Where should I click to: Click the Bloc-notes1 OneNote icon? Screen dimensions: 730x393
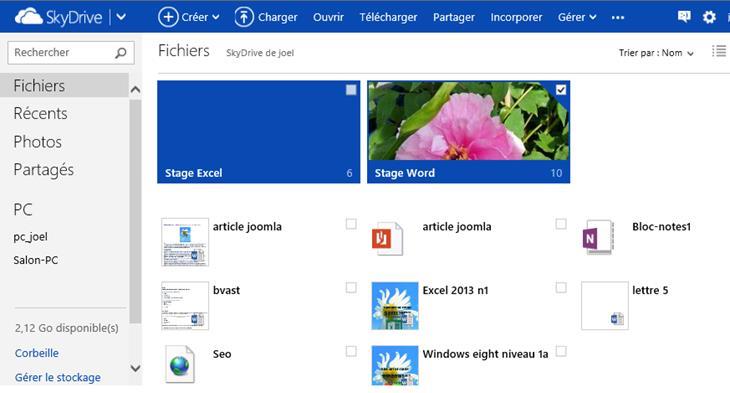pyautogui.click(x=598, y=237)
